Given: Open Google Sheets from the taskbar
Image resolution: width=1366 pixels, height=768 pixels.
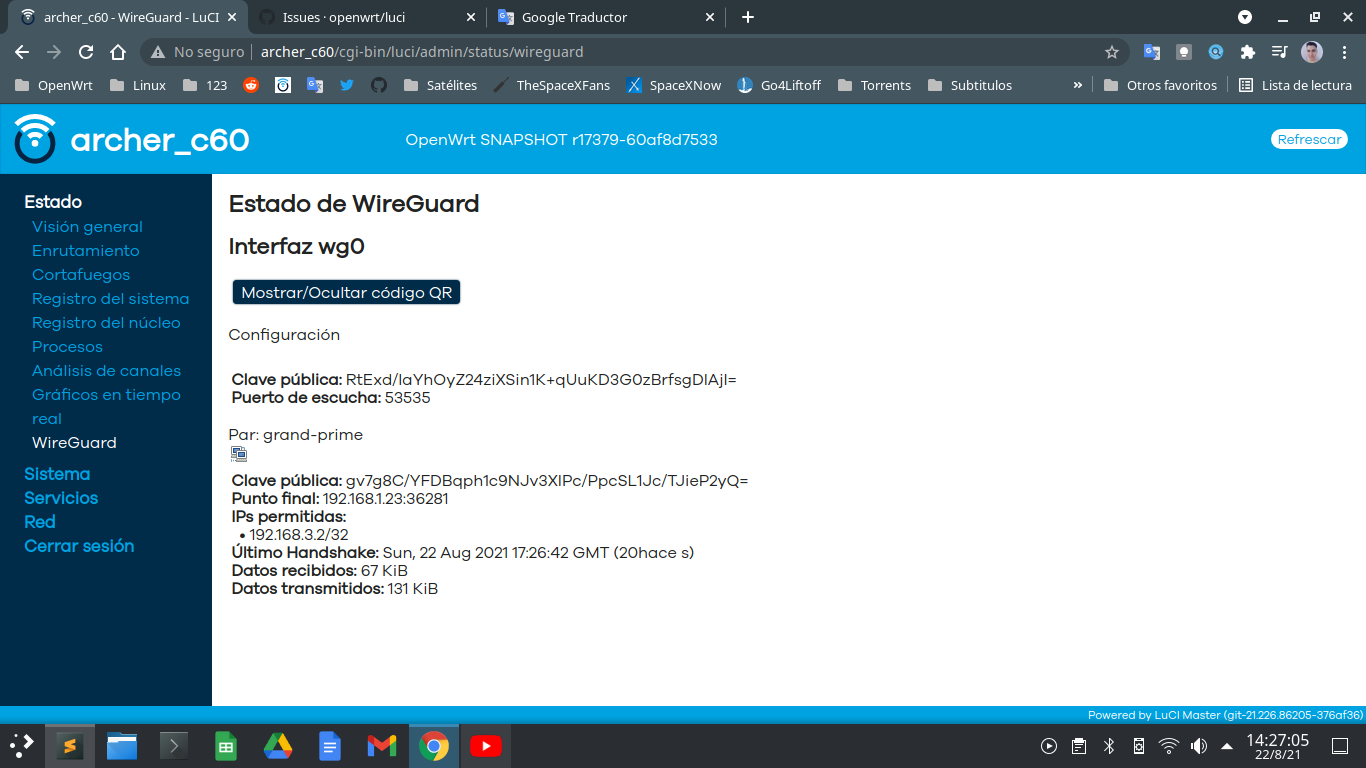Looking at the screenshot, I should click(226, 746).
